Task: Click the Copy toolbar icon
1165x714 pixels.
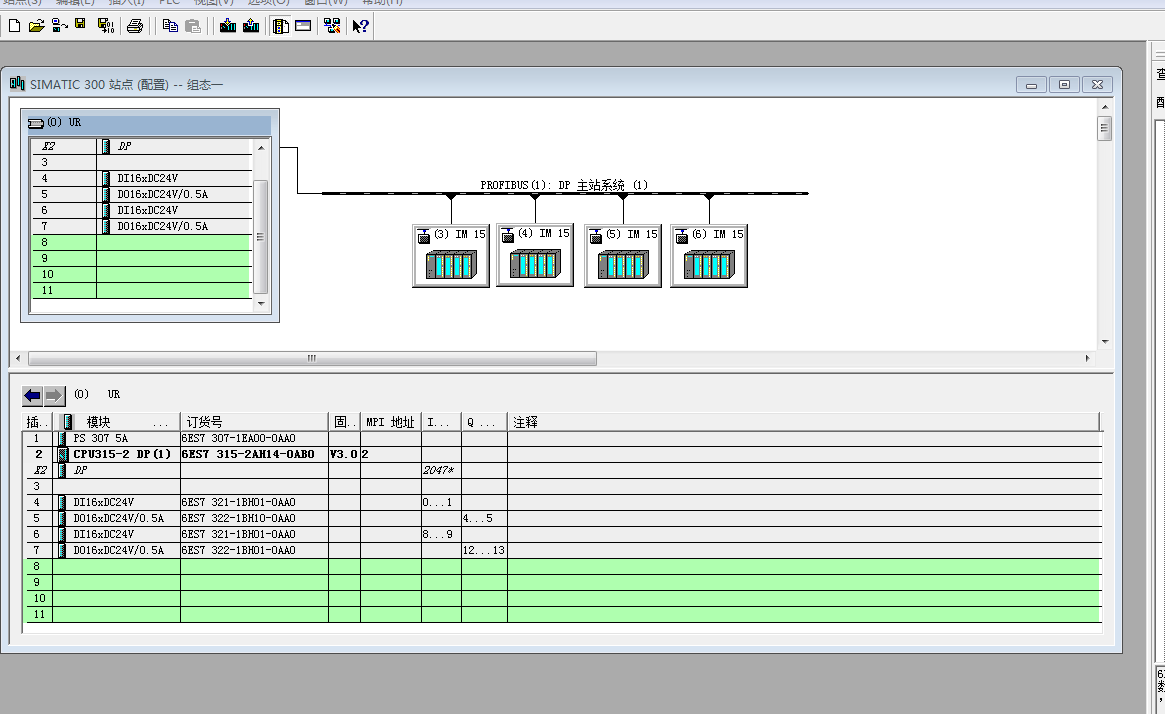Action: click(x=170, y=26)
